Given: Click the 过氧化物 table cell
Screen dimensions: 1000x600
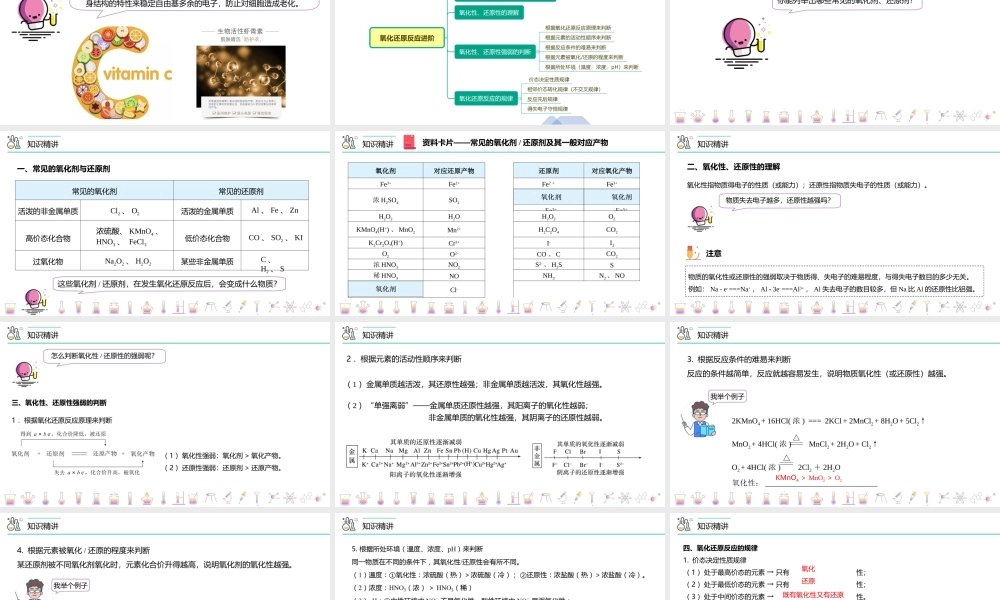Looking at the screenshot, I should (48, 261).
